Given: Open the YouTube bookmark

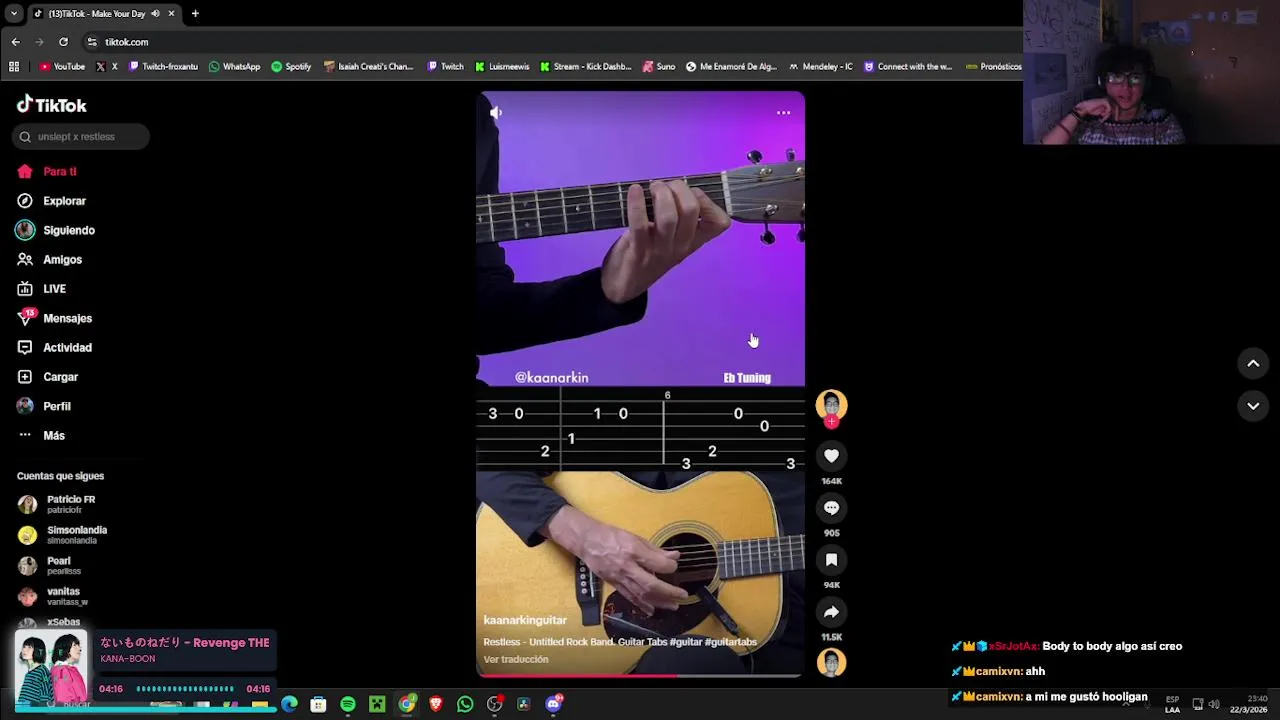Looking at the screenshot, I should point(62,67).
